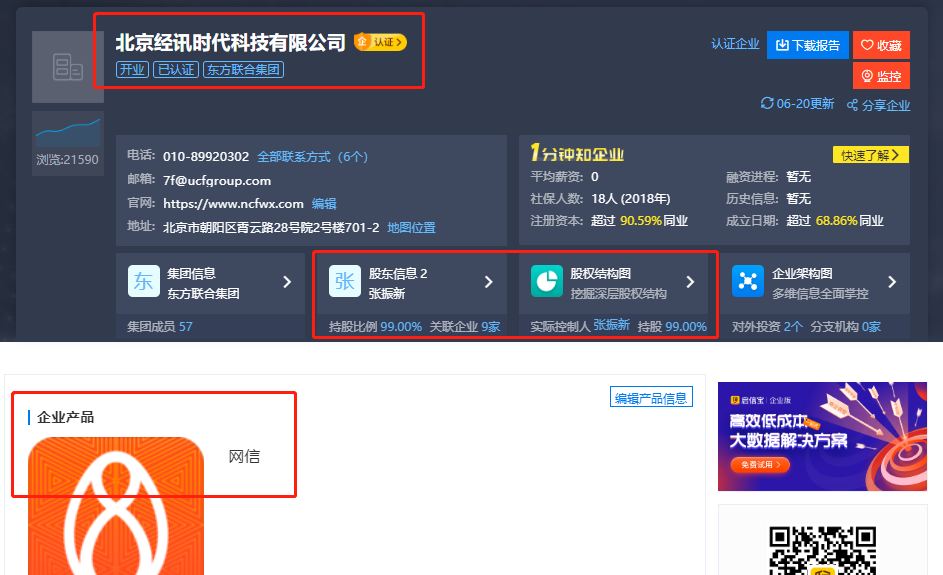Screen dimensions: 943x575
Task: Open the 高效低成本大数据解决方案 ad banner
Action: point(822,436)
